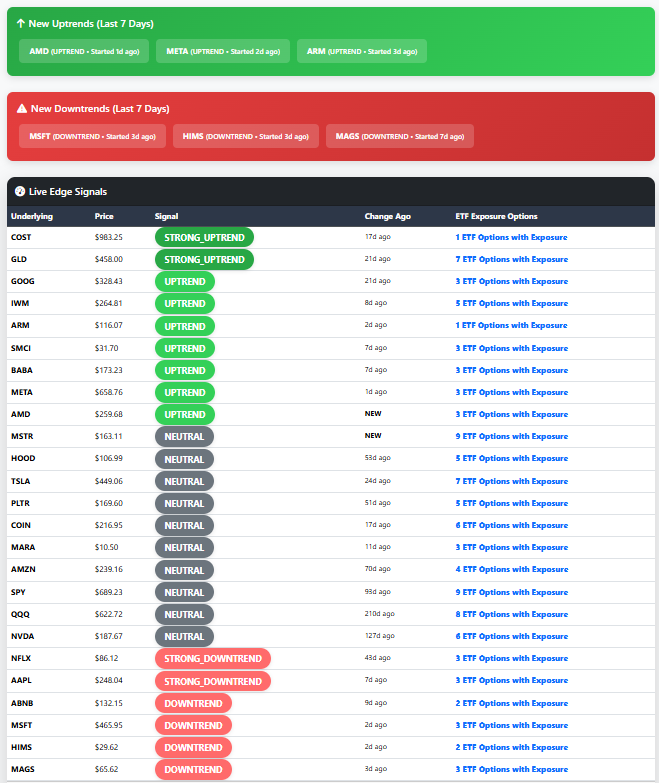Open META's ETF Options with Exposure link

[x=512, y=392]
